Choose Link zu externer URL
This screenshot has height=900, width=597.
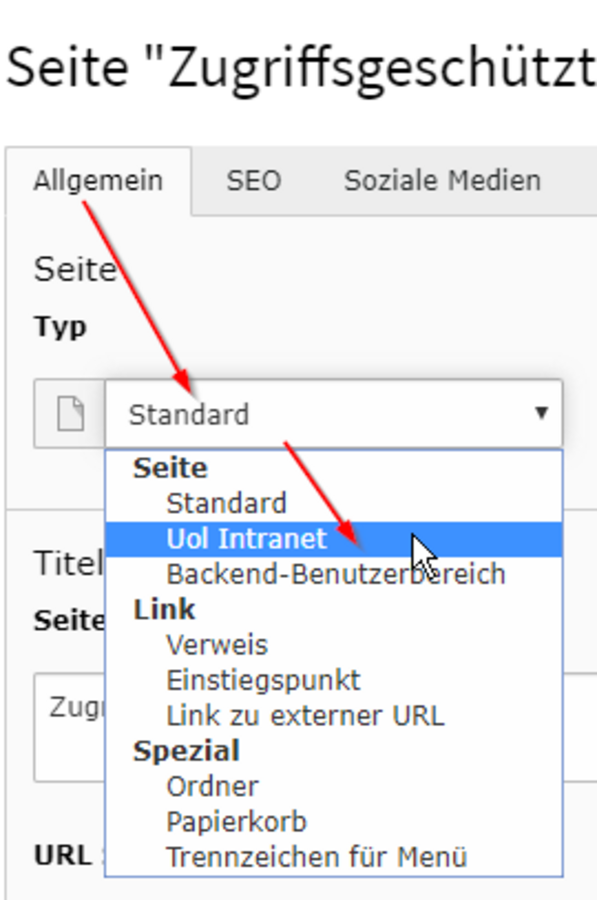pyautogui.click(x=305, y=716)
